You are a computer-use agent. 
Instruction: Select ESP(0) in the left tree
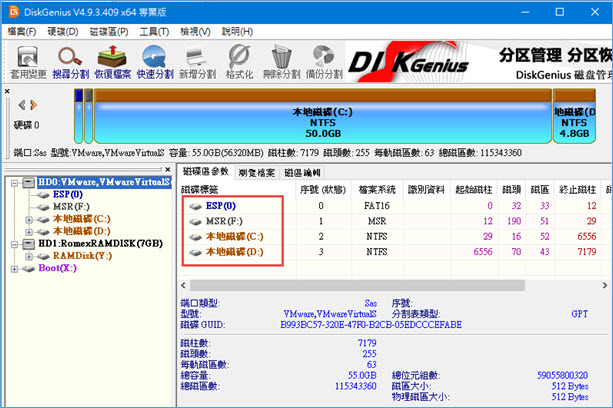point(68,194)
